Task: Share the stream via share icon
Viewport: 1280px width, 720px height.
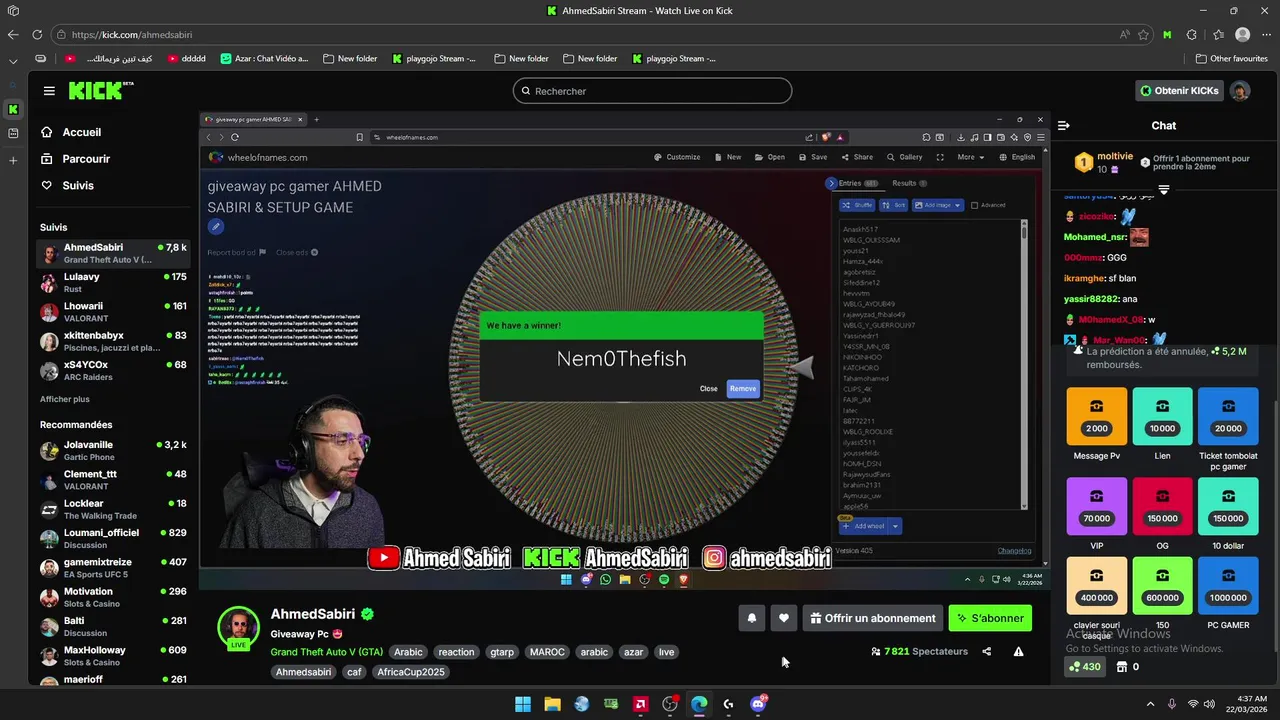Action: pyautogui.click(x=987, y=652)
